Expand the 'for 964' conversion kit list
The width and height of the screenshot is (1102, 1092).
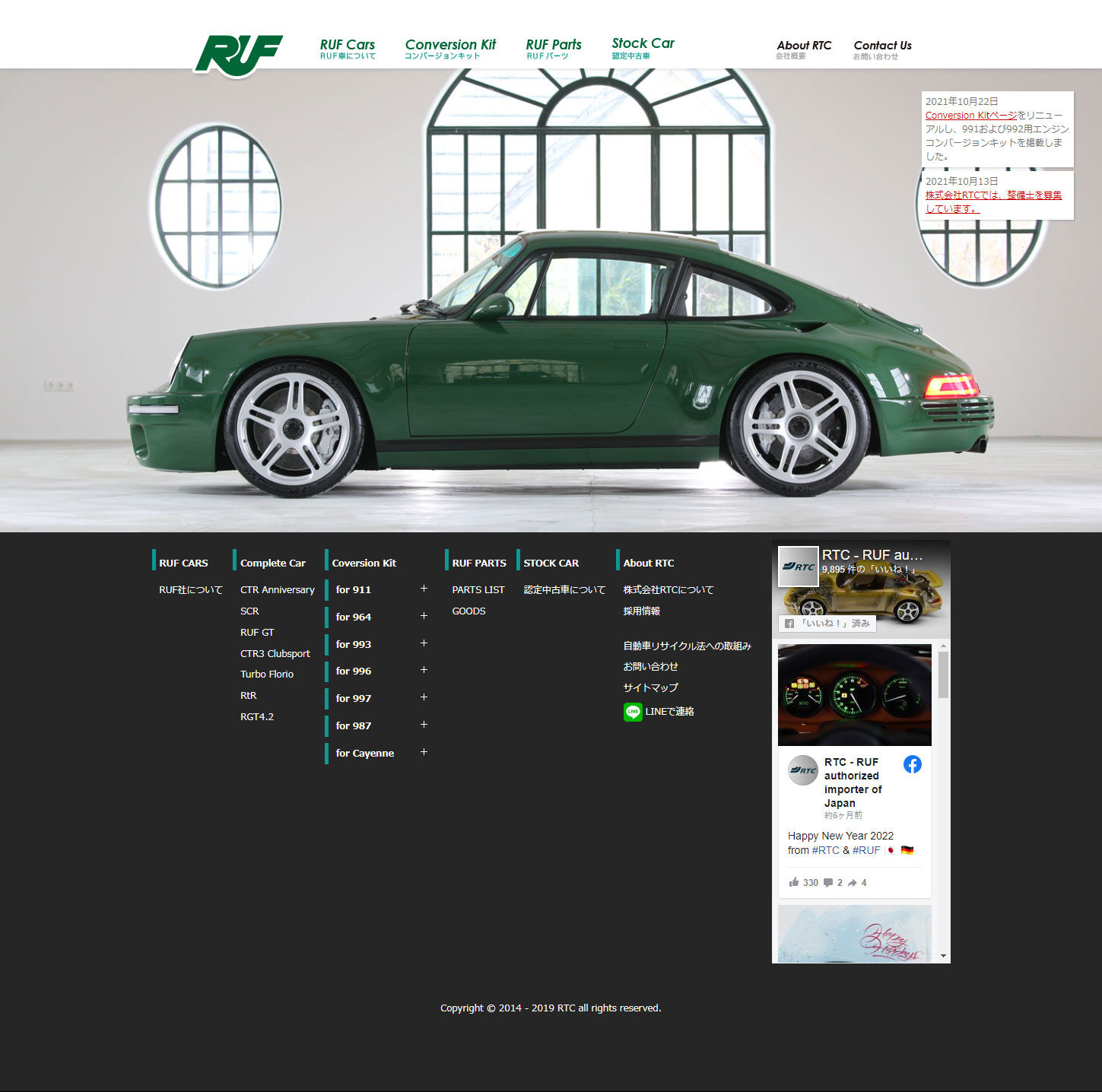point(424,616)
